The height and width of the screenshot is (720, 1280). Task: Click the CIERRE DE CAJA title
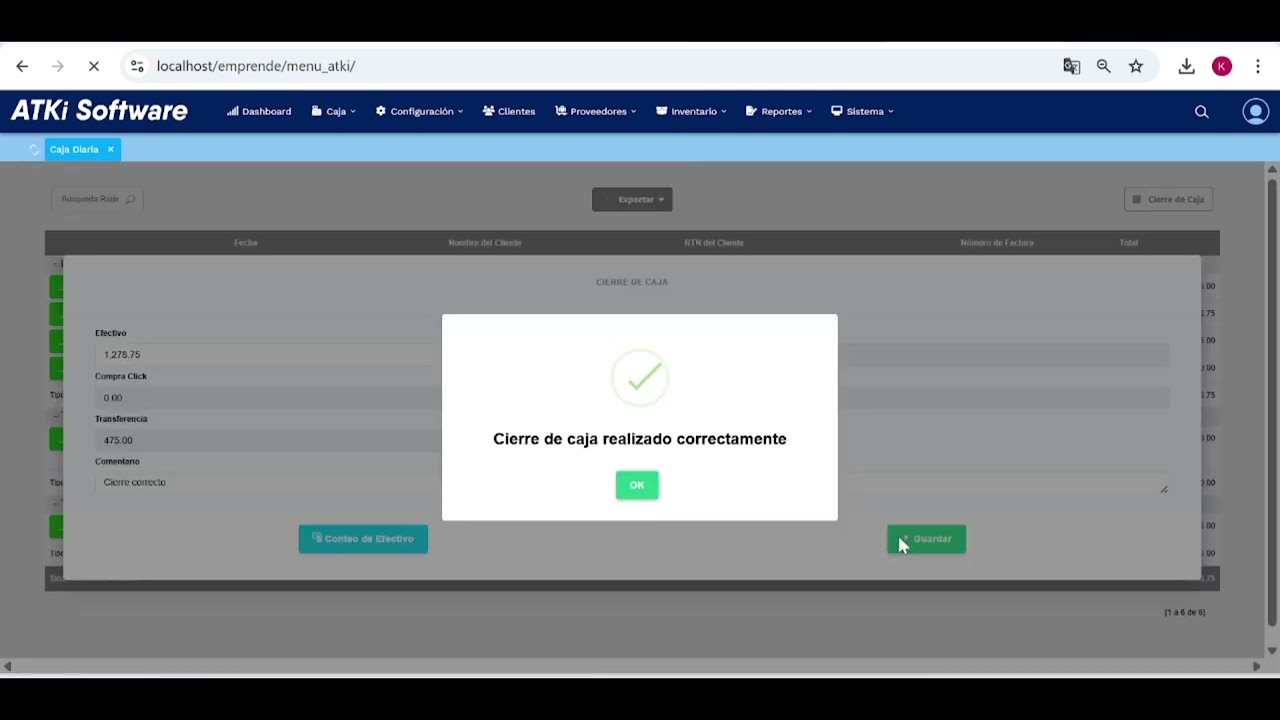[632, 282]
